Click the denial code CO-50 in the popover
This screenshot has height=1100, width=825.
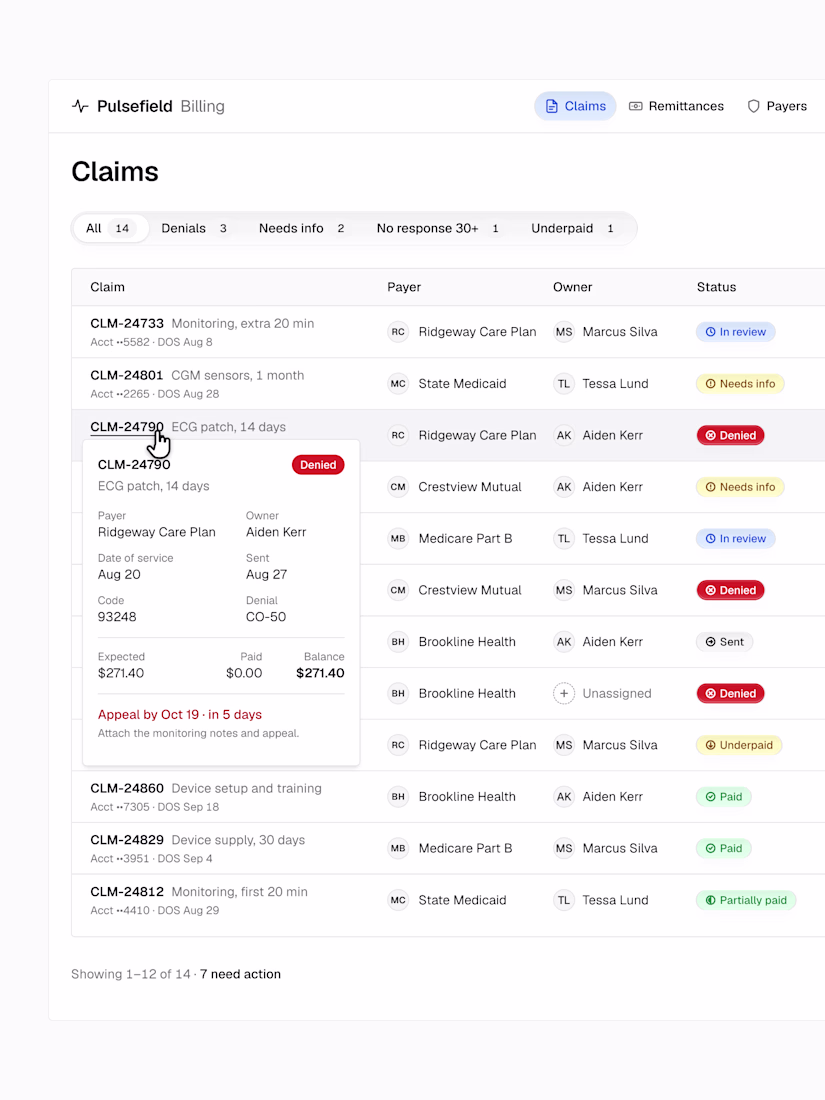(x=266, y=617)
